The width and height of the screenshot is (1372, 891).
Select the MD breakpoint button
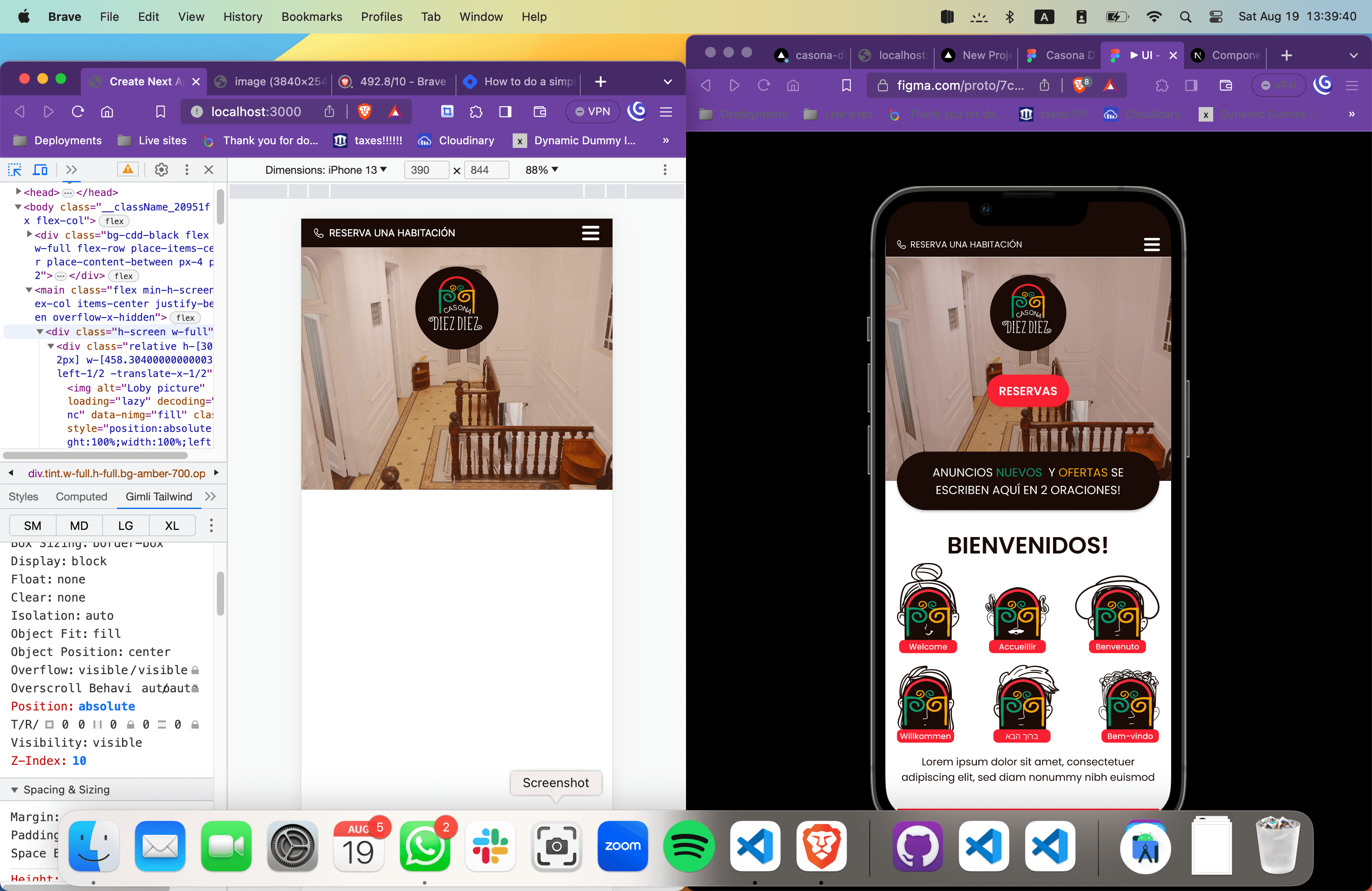tap(79, 525)
